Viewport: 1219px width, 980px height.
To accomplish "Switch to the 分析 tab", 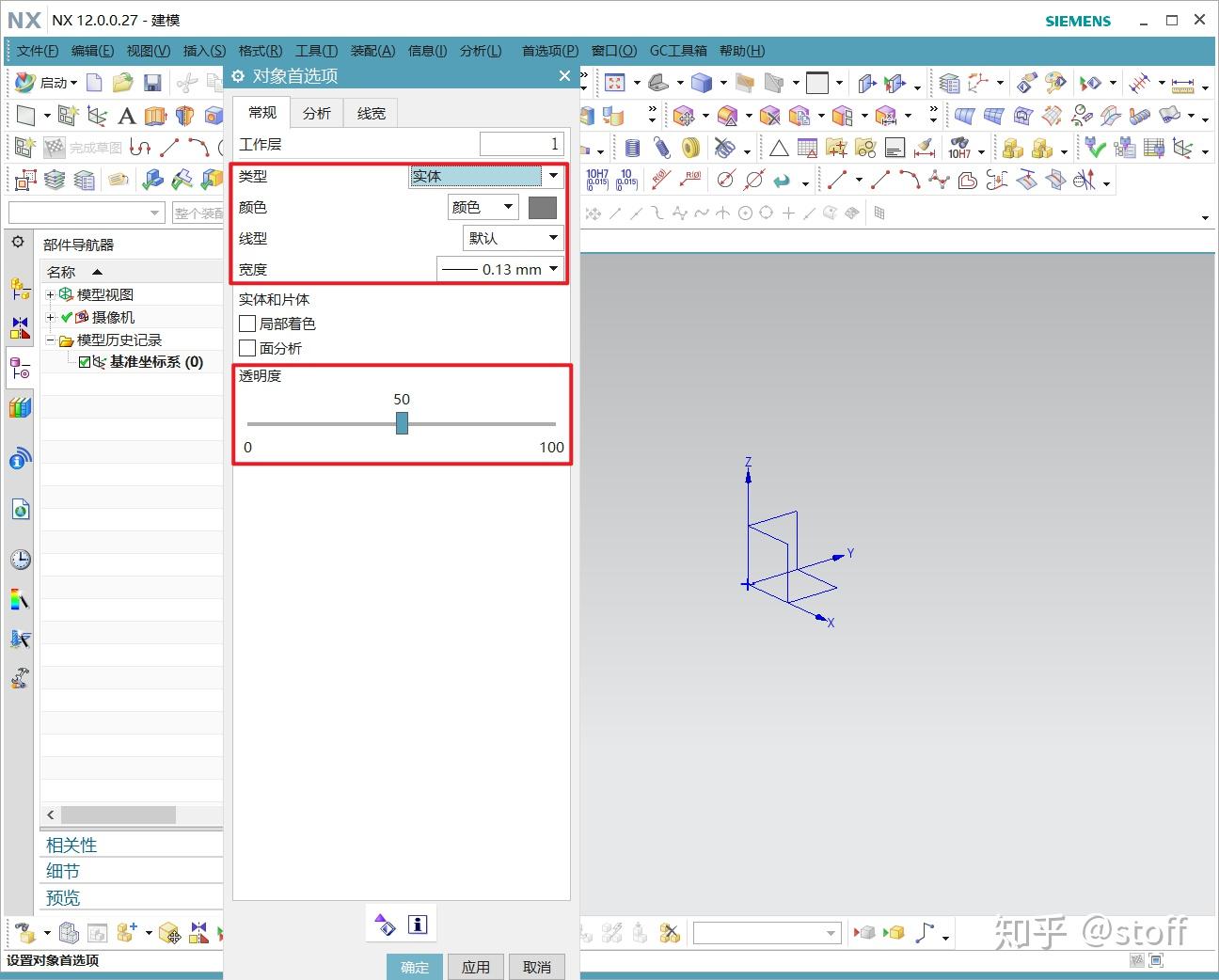I will pyautogui.click(x=317, y=113).
